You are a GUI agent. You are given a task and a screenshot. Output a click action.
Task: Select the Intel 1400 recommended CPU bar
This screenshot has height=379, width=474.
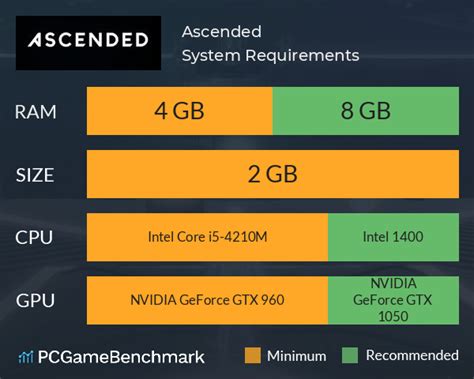click(394, 237)
